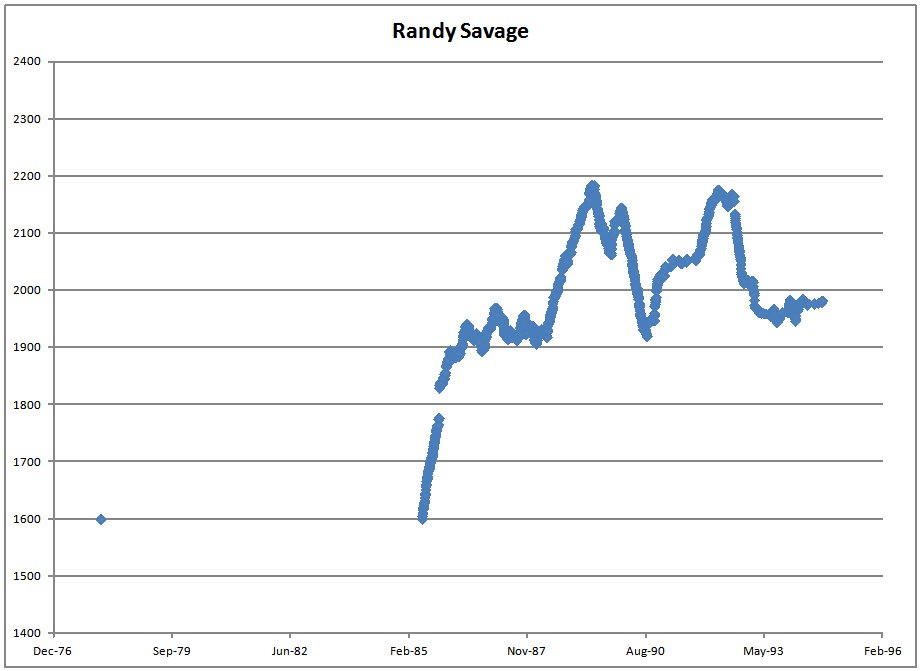The image size is (920, 671).
Task: Click the May-93 x-axis label
Action: tap(763, 649)
